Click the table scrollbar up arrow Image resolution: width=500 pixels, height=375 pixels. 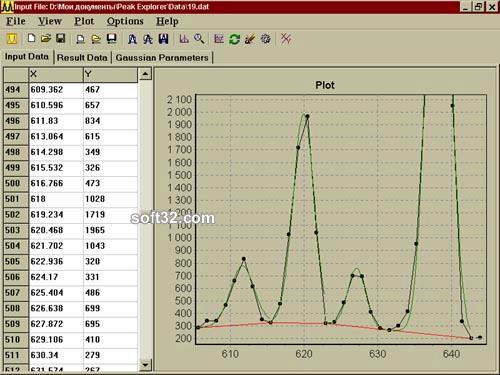pos(145,74)
